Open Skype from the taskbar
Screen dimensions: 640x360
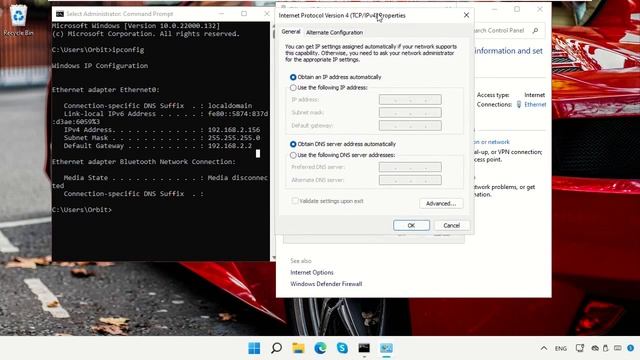pyautogui.click(x=342, y=348)
